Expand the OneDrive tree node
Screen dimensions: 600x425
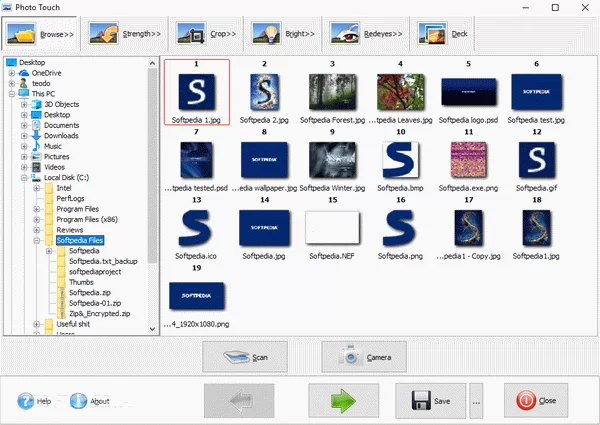(12, 73)
